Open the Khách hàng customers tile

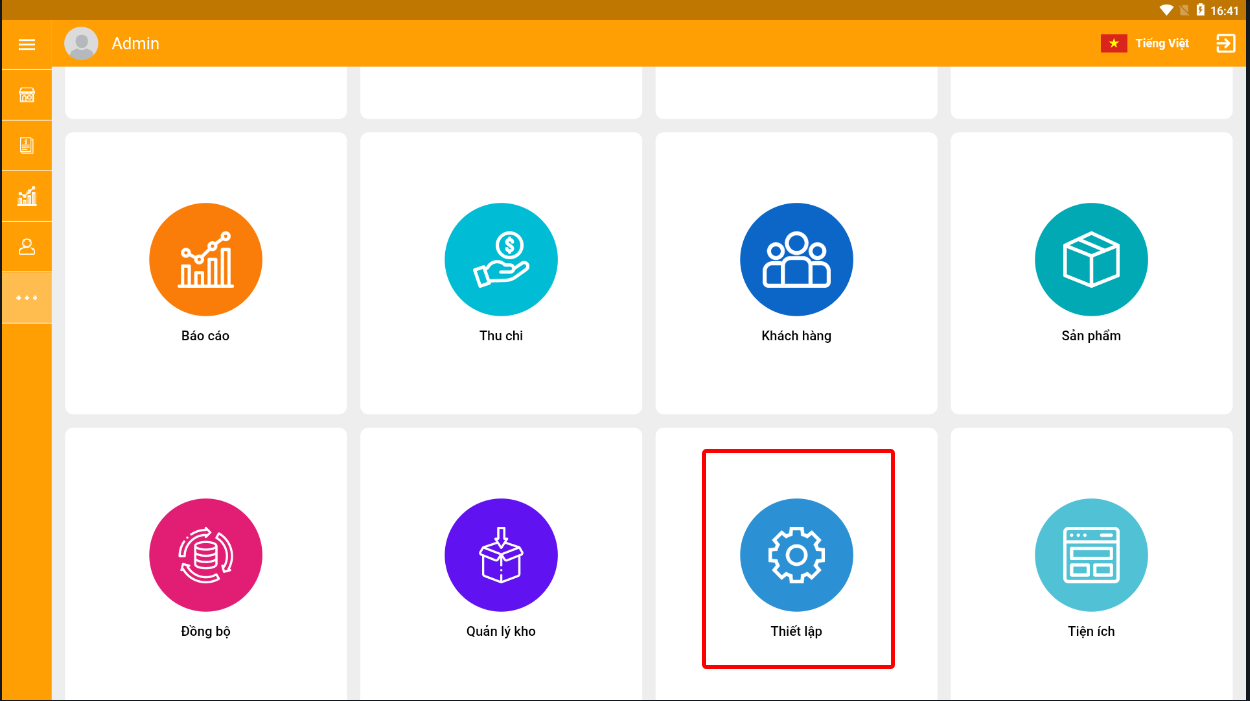click(x=796, y=272)
